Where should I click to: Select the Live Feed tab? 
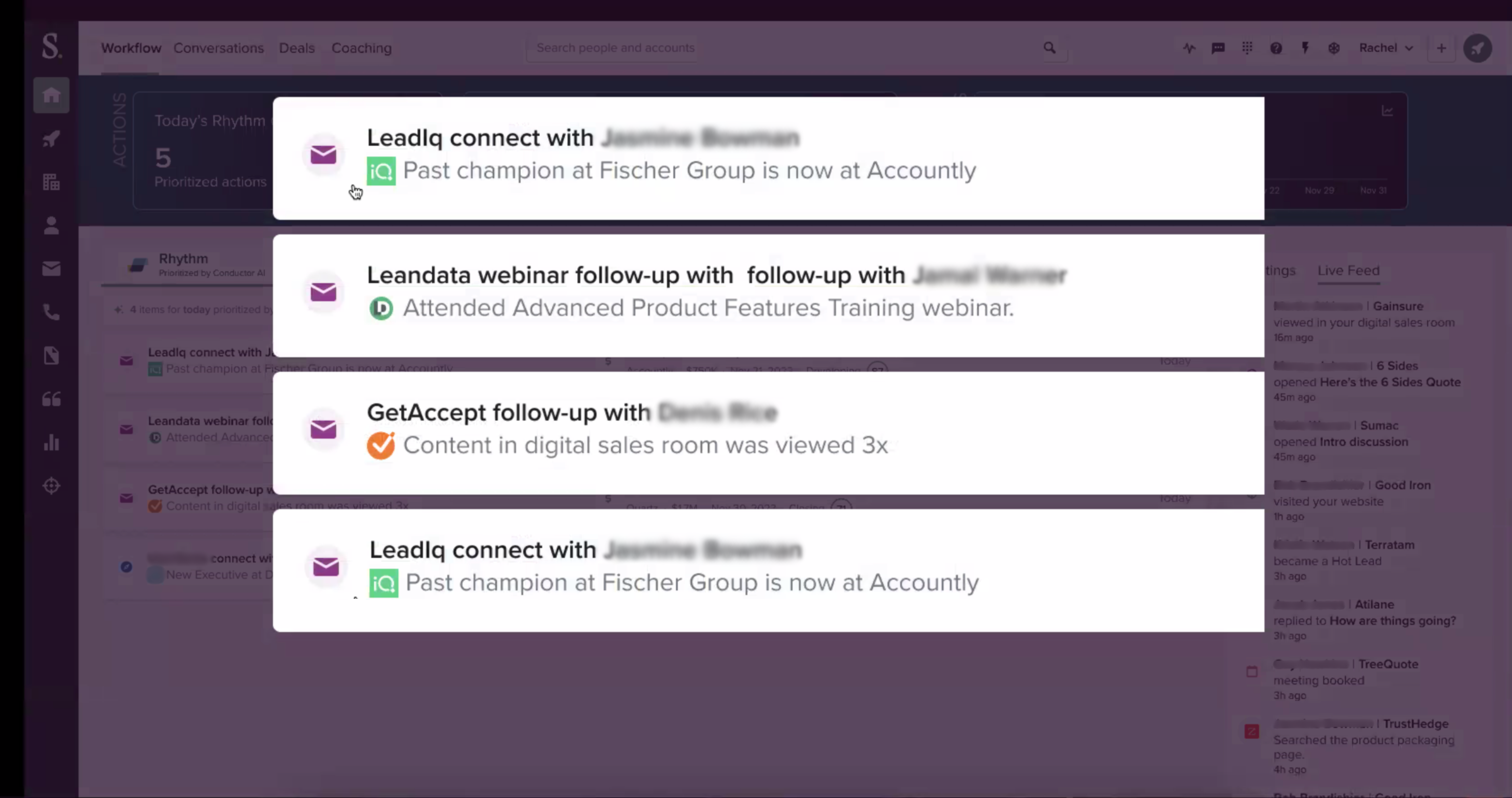tap(1348, 270)
